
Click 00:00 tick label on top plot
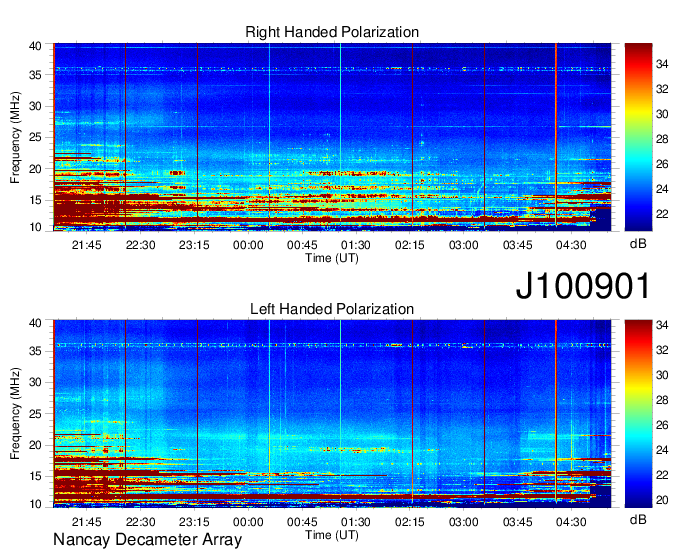(x=248, y=245)
